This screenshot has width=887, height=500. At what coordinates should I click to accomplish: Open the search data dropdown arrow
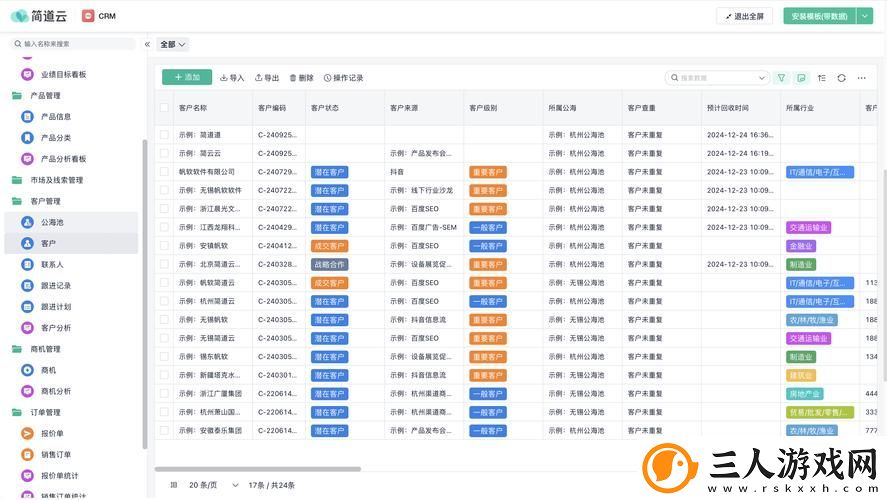click(x=761, y=78)
